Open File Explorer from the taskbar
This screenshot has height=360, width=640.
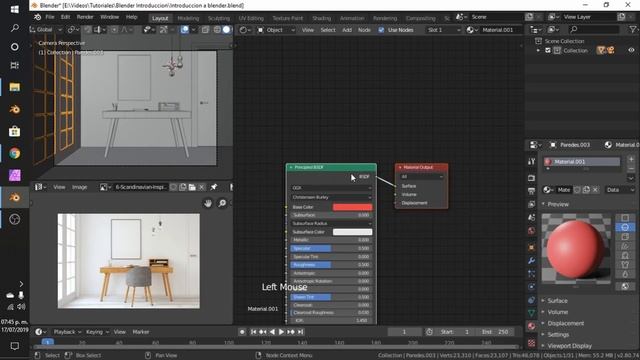(x=15, y=87)
